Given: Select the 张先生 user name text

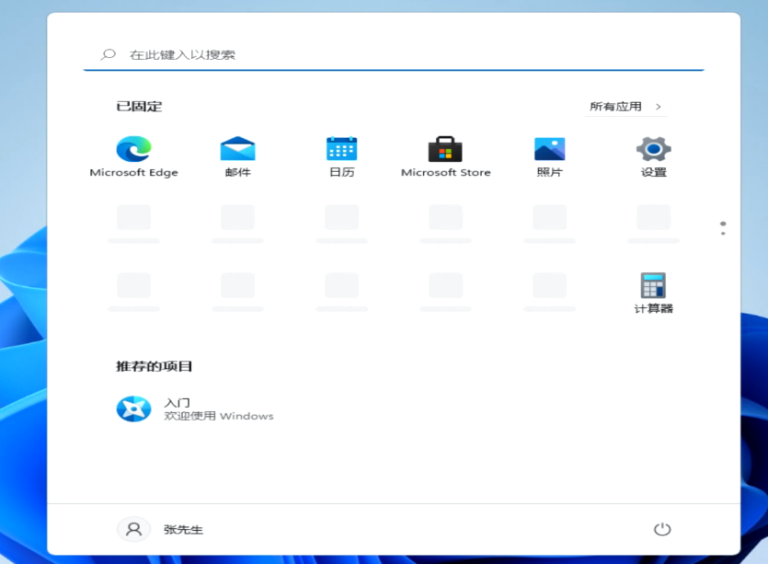Looking at the screenshot, I should 183,530.
